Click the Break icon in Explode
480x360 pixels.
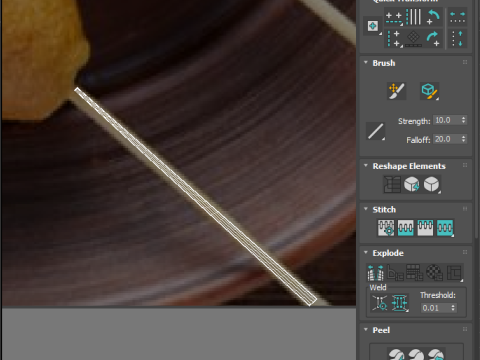tap(376, 273)
